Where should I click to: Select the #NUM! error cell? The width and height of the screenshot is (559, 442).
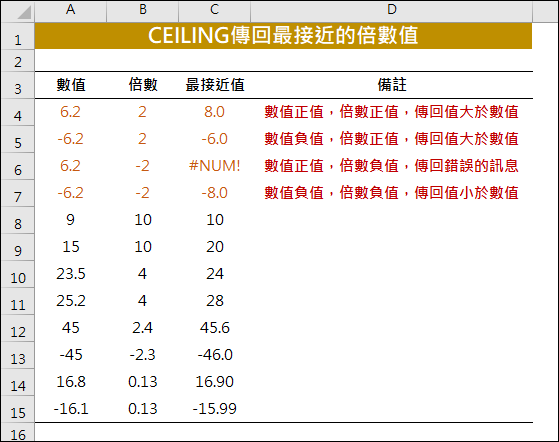(215, 166)
